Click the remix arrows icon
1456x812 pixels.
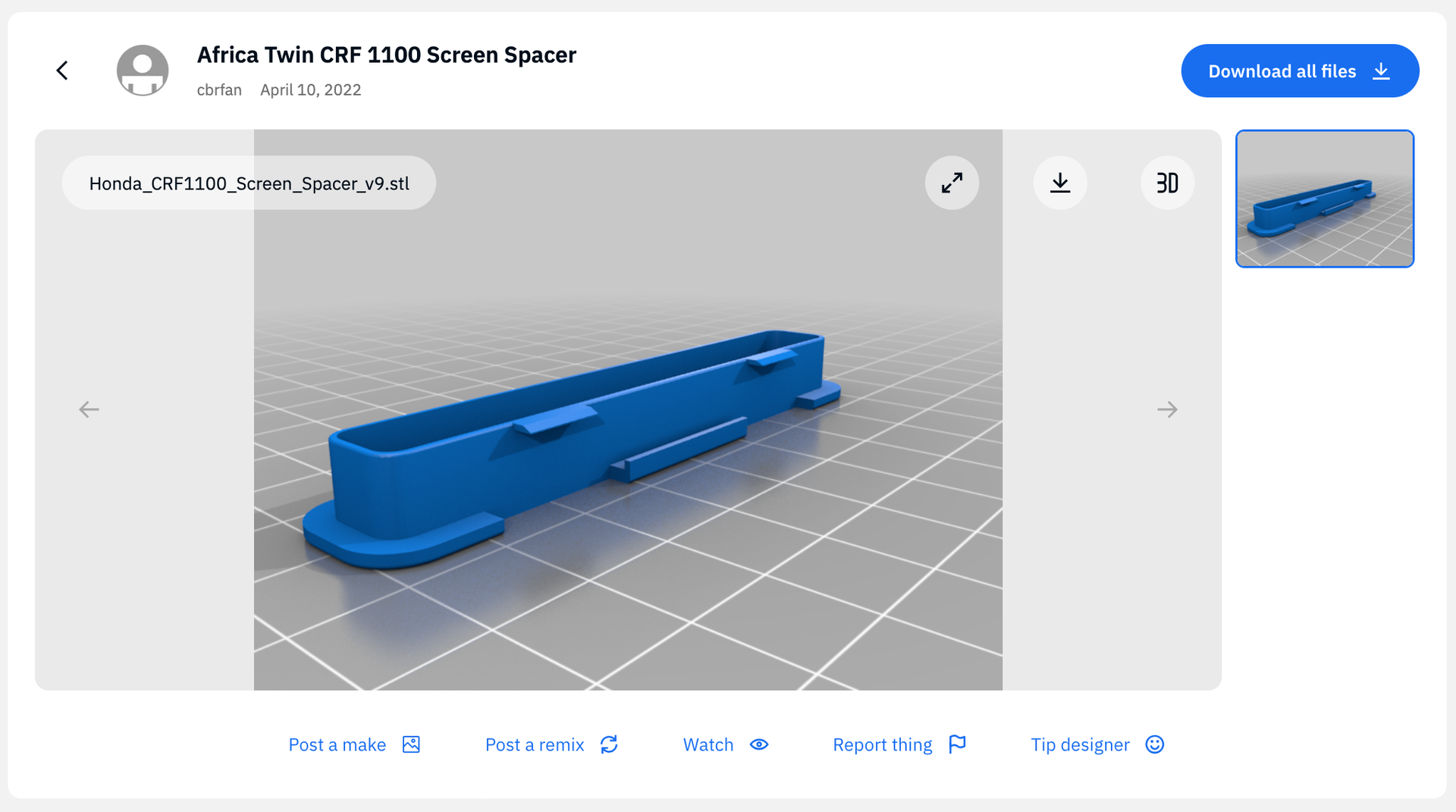click(609, 745)
